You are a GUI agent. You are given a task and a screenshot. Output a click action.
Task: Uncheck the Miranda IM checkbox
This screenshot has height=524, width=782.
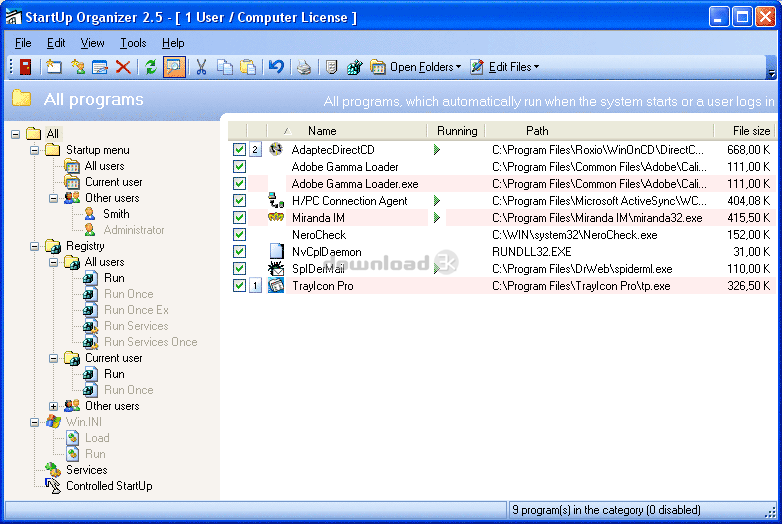(239, 217)
